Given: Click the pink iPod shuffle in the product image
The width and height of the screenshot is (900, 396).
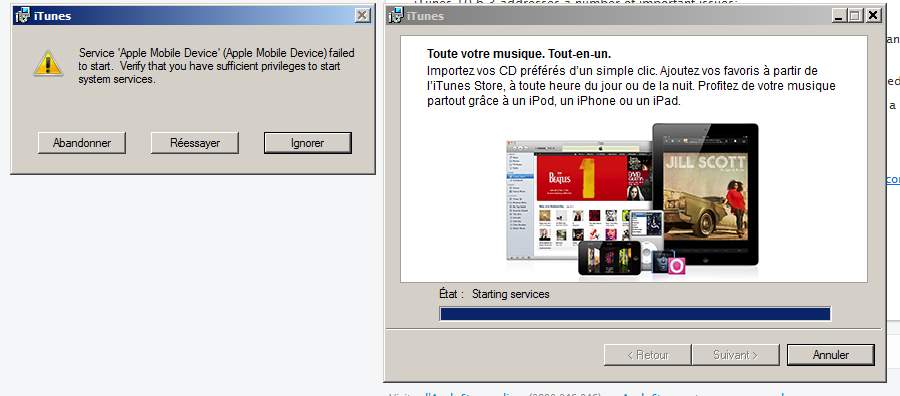Looking at the screenshot, I should tap(676, 266).
